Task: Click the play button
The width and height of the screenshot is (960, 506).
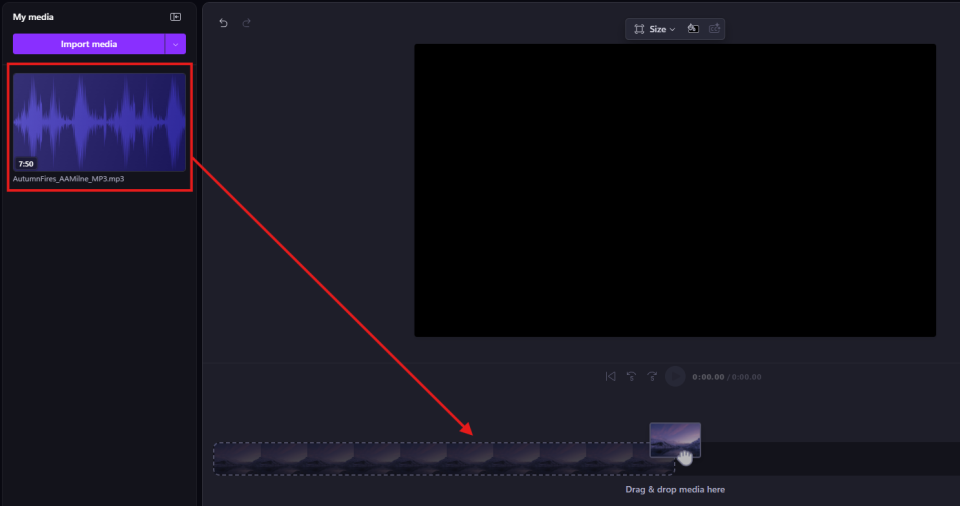Action: 675,376
